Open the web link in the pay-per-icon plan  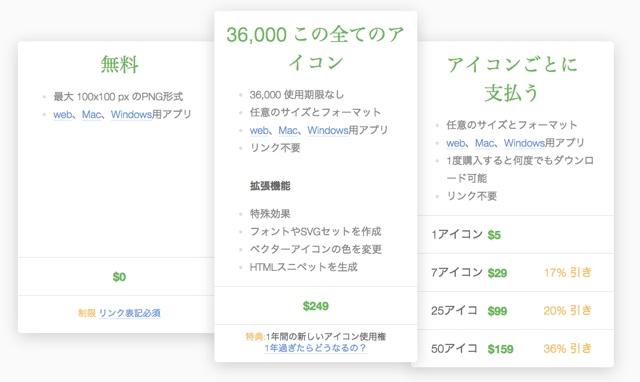click(x=456, y=143)
